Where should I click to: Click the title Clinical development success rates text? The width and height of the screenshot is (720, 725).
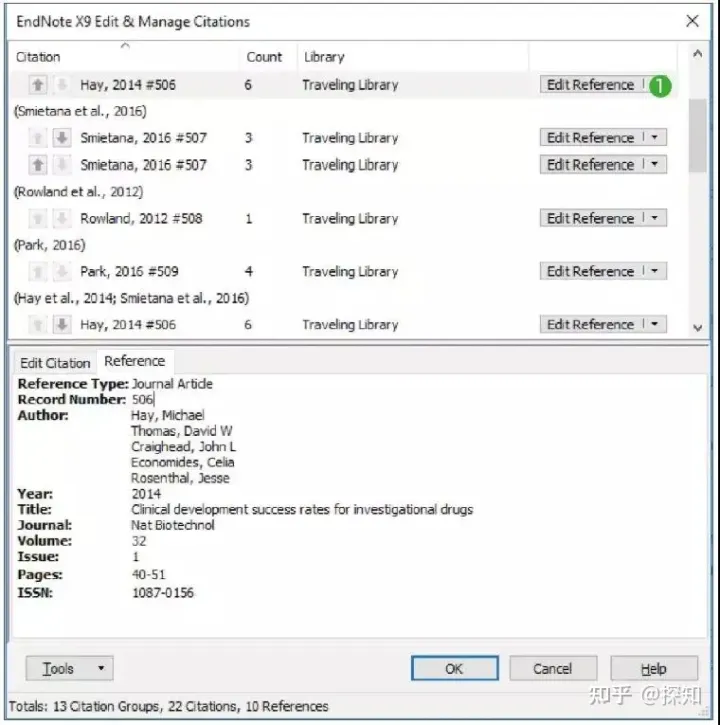point(302,510)
